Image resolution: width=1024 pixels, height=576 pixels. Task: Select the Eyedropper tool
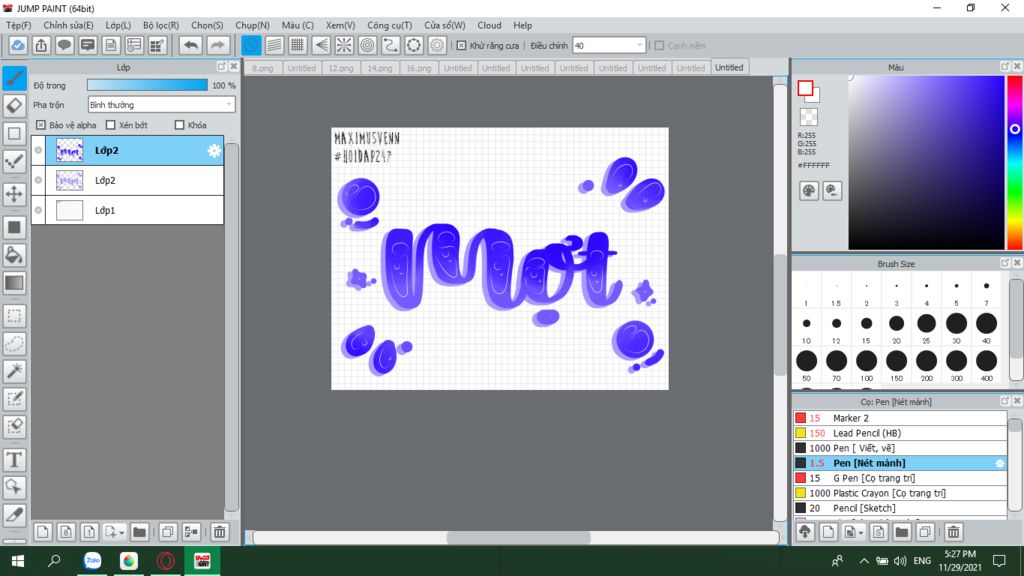[x=14, y=515]
